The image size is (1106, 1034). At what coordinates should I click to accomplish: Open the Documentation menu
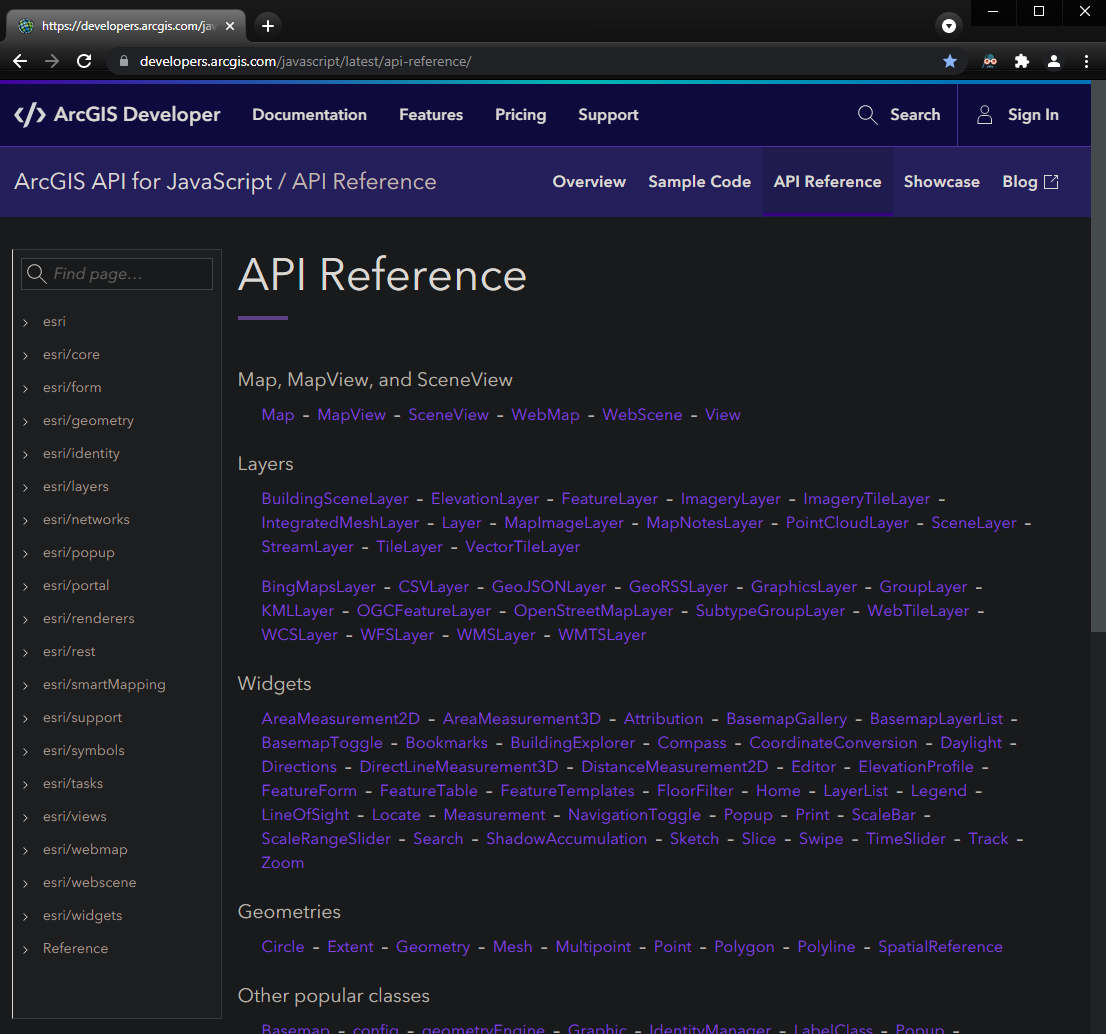310,114
